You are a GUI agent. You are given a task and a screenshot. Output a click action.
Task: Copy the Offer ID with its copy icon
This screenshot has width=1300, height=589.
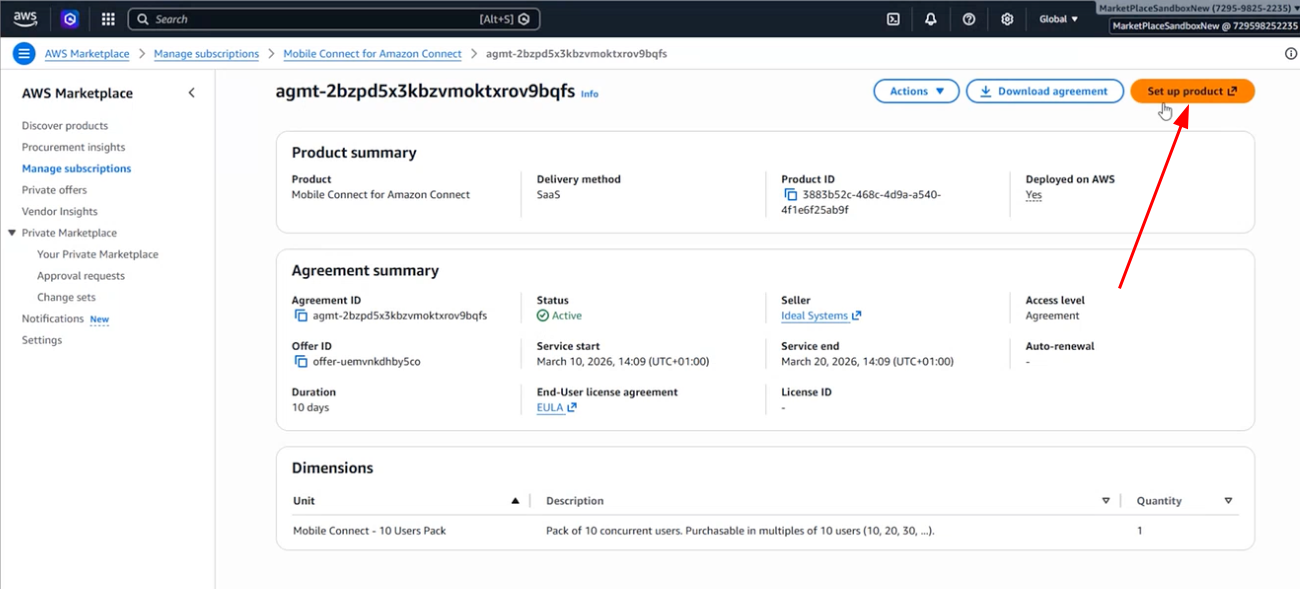click(x=300, y=362)
